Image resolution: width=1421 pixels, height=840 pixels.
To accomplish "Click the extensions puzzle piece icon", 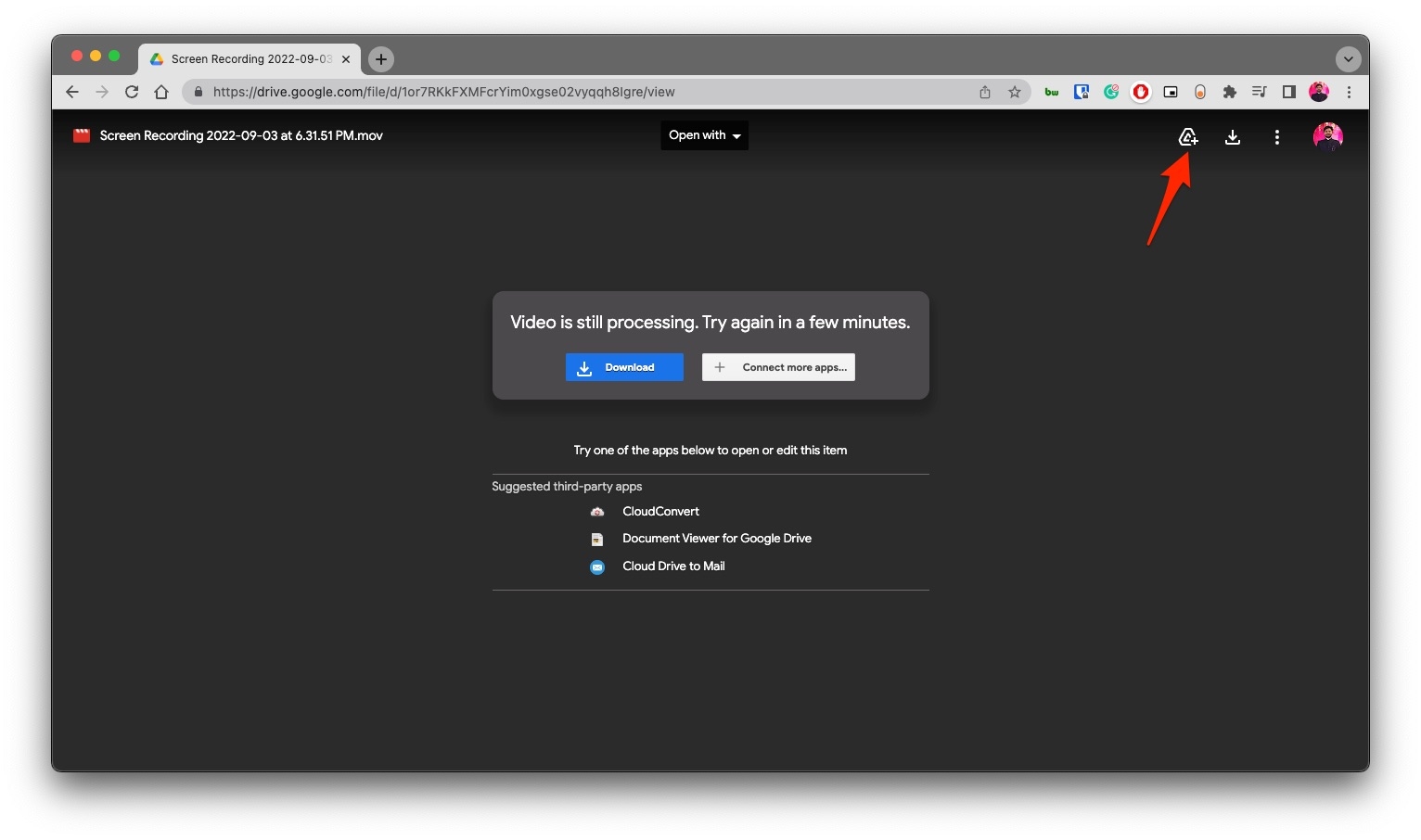I will (x=1230, y=92).
